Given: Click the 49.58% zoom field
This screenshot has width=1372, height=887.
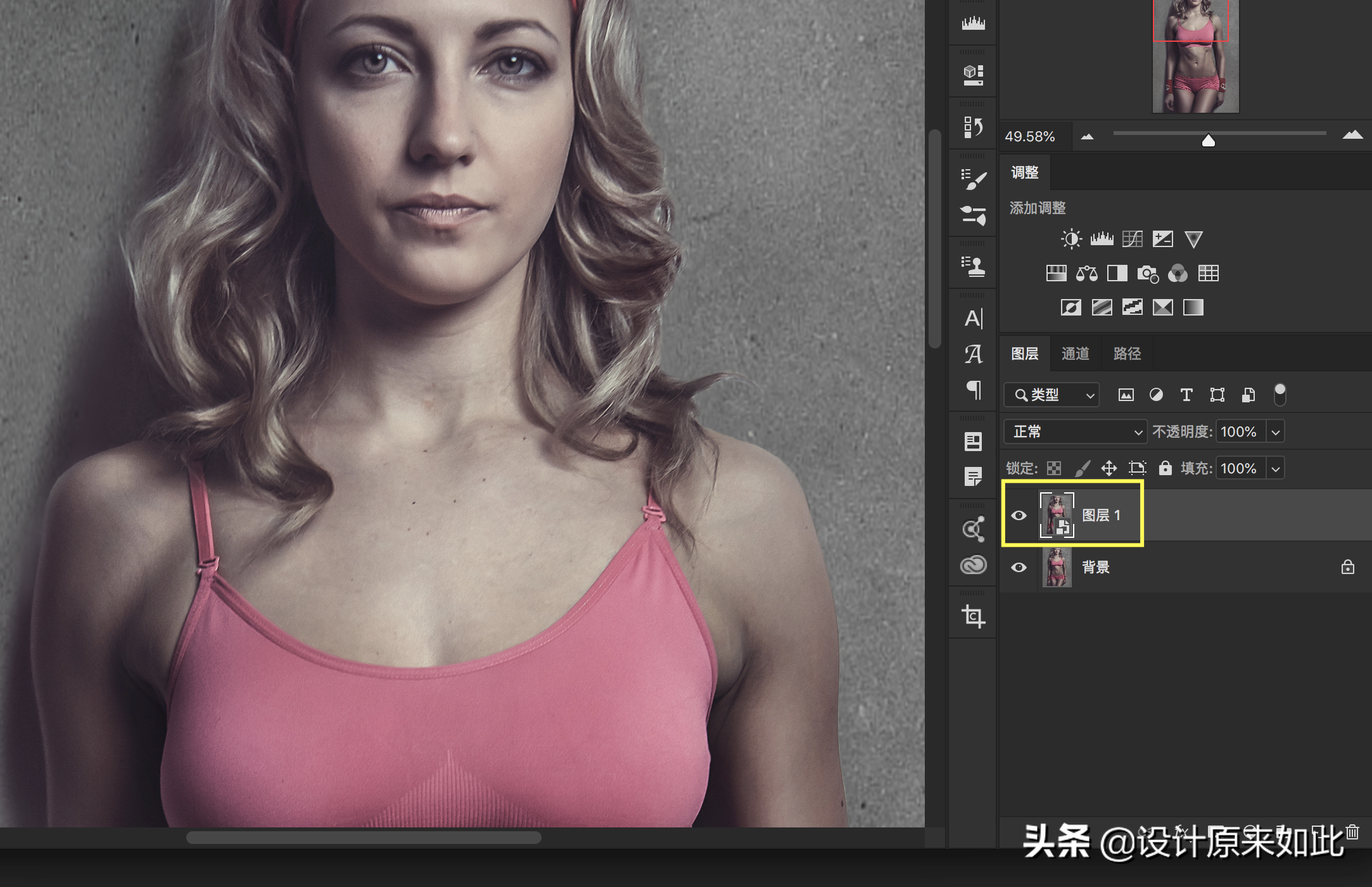Looking at the screenshot, I should [1035, 136].
